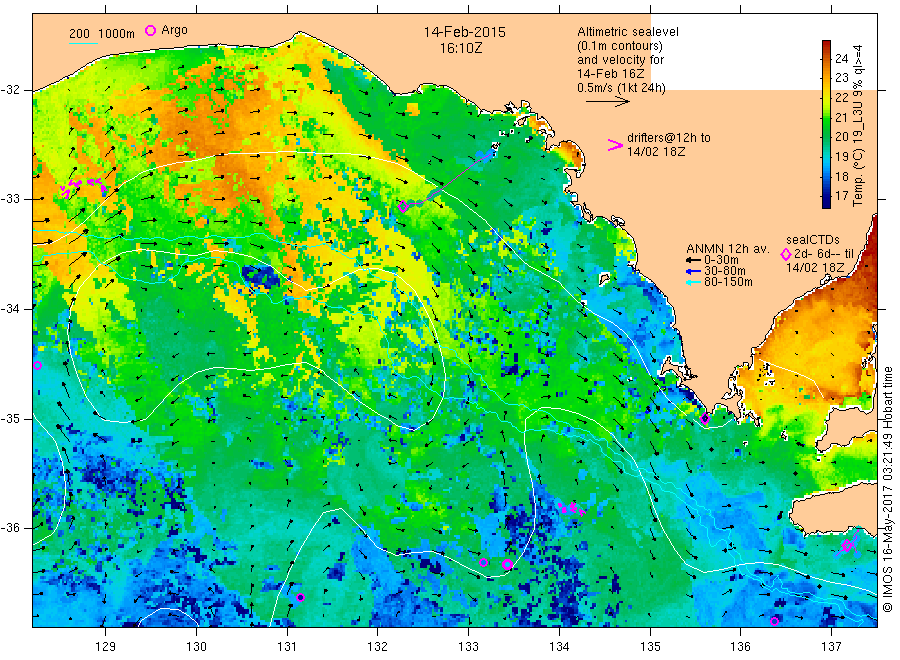Click the sealCTDs diamond legend symbol
This screenshot has height=660, width=900.
click(786, 254)
